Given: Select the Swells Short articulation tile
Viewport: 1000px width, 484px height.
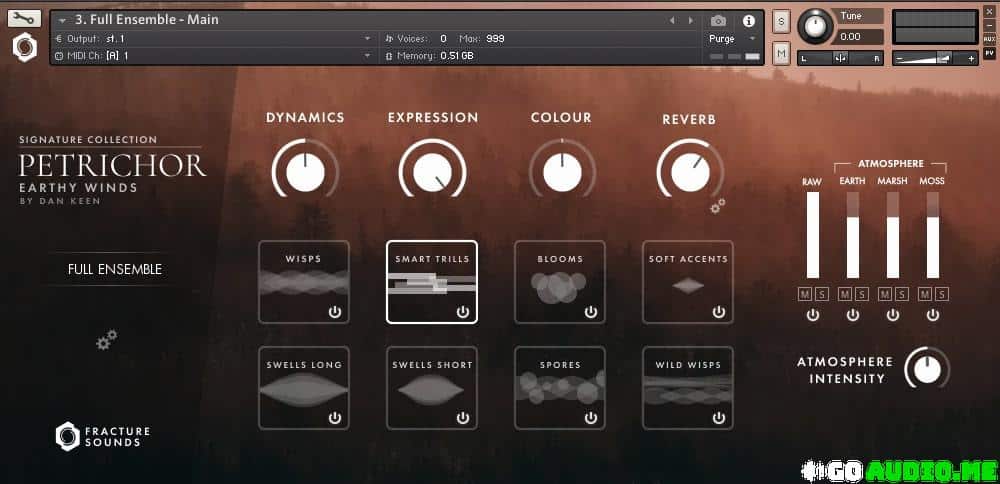Looking at the screenshot, I should (432, 388).
